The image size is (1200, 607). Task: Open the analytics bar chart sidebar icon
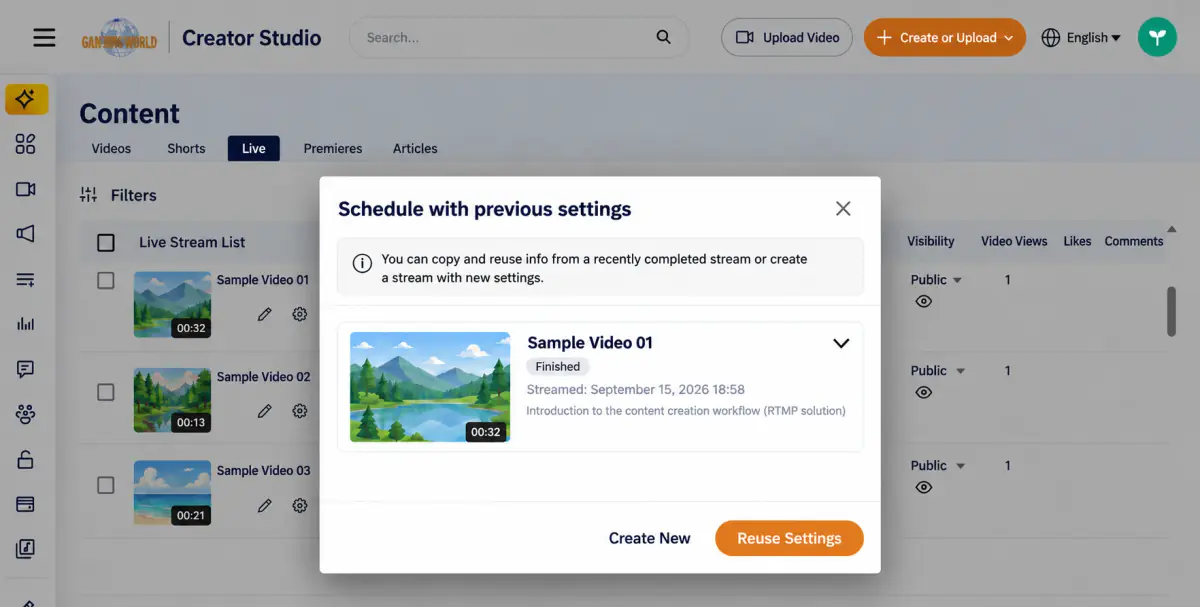pyautogui.click(x=26, y=324)
